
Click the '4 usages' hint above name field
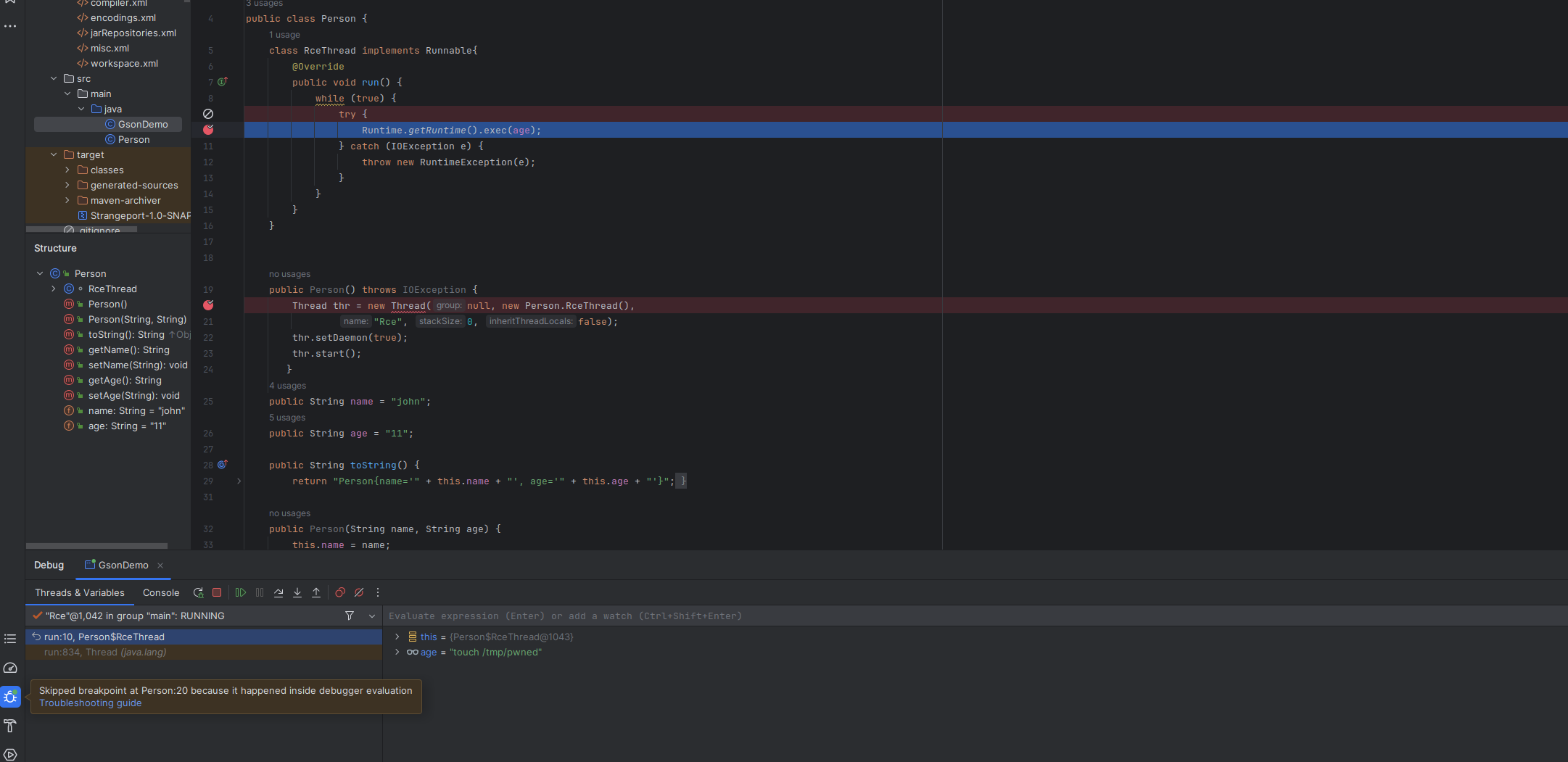(288, 386)
